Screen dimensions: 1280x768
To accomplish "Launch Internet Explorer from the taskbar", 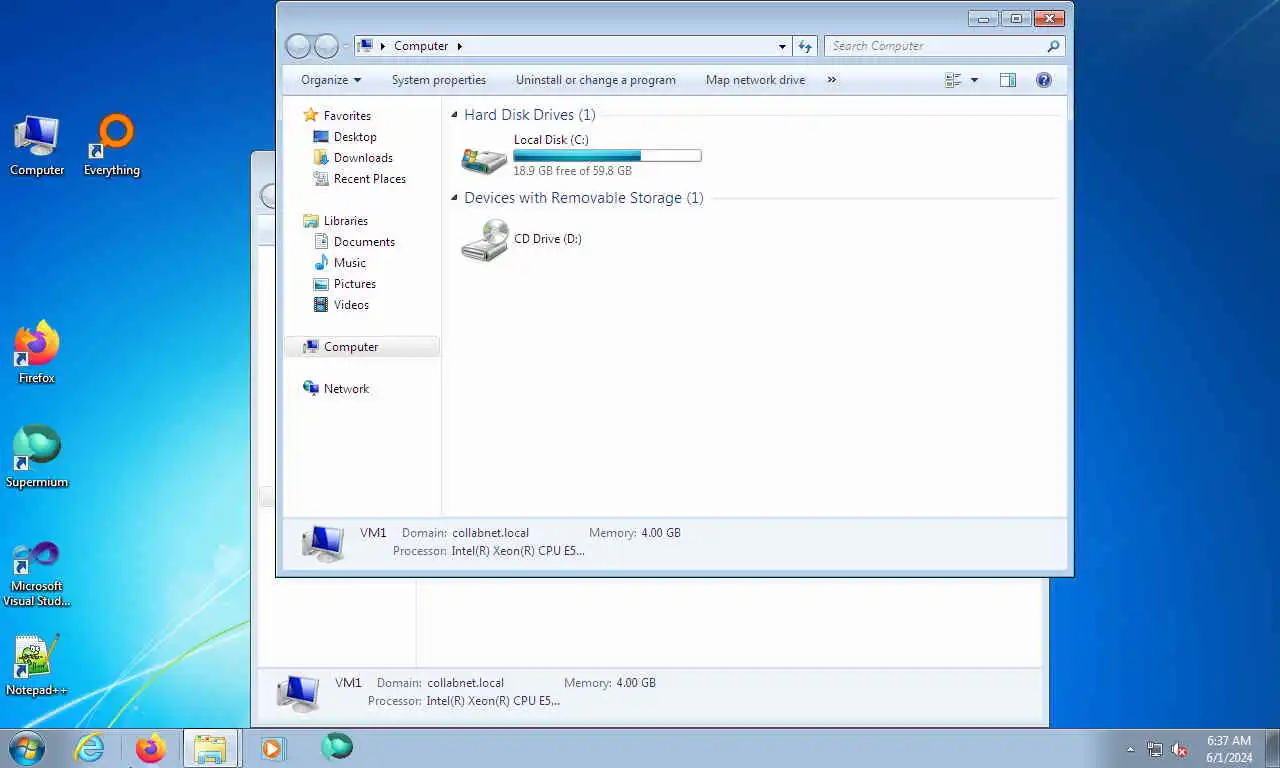I will point(90,748).
